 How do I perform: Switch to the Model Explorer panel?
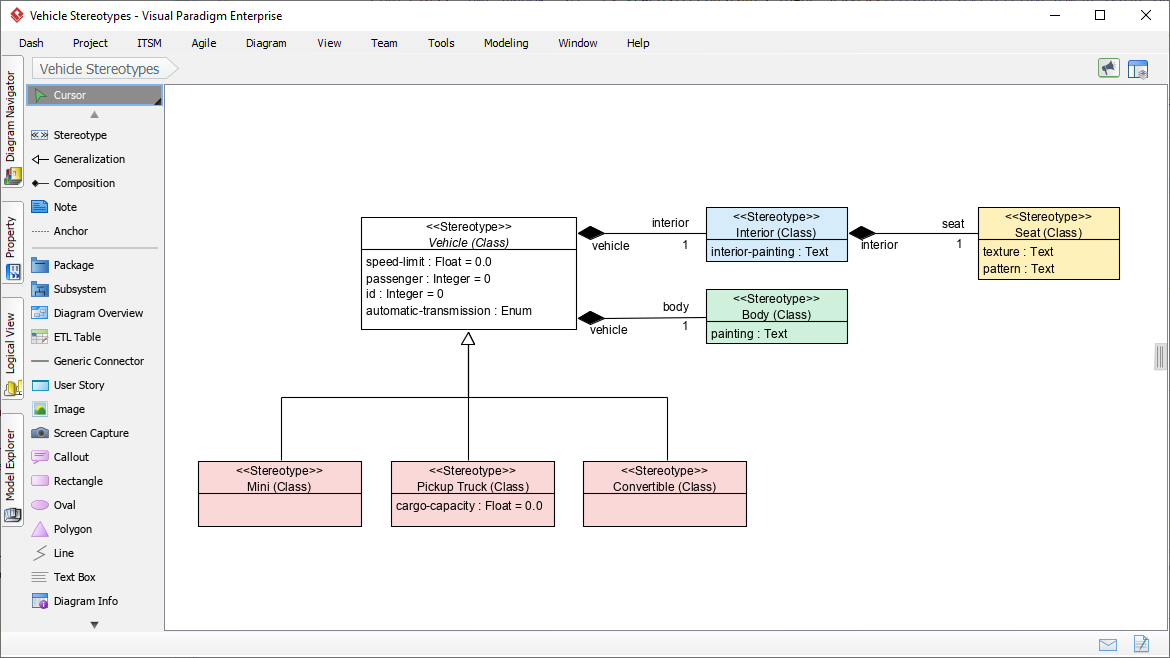tap(11, 460)
